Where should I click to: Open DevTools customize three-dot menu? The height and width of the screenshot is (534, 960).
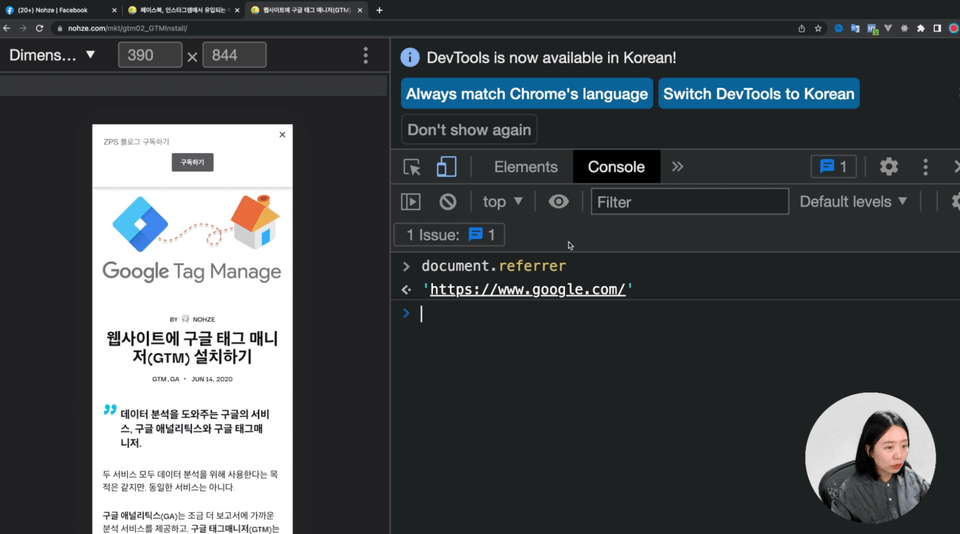(x=925, y=167)
